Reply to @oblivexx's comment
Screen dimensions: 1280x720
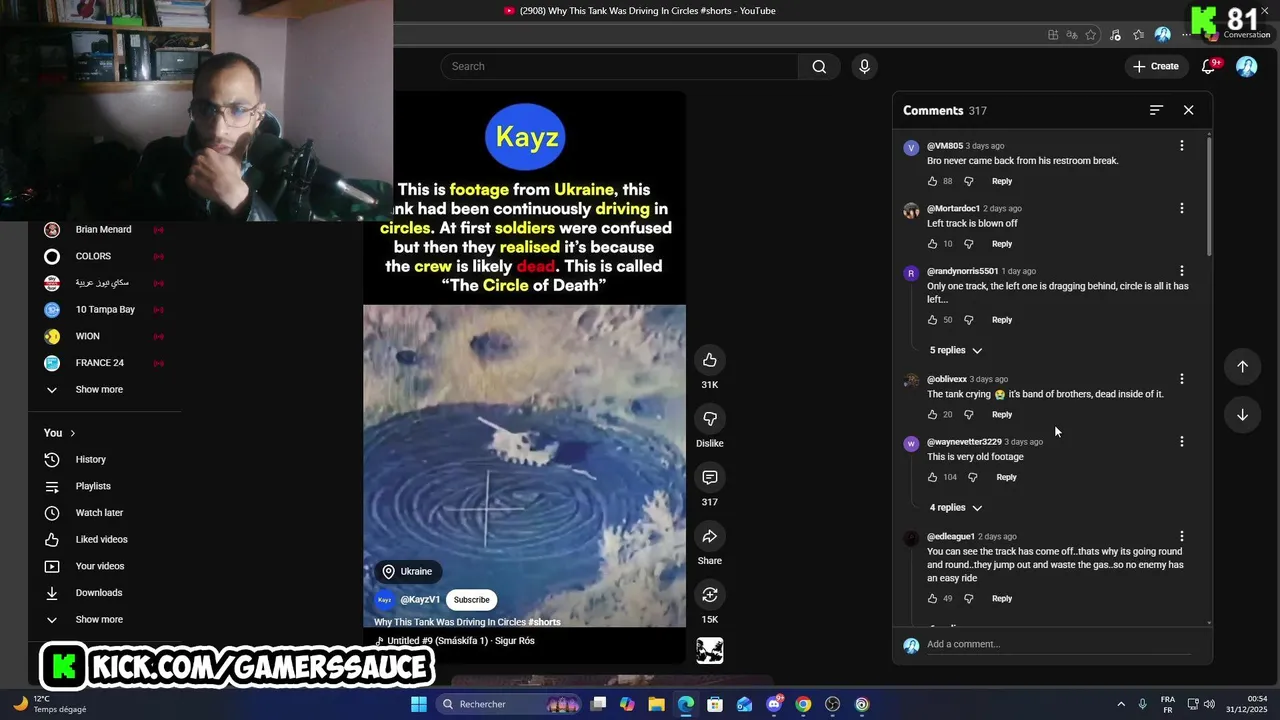tap(1002, 415)
